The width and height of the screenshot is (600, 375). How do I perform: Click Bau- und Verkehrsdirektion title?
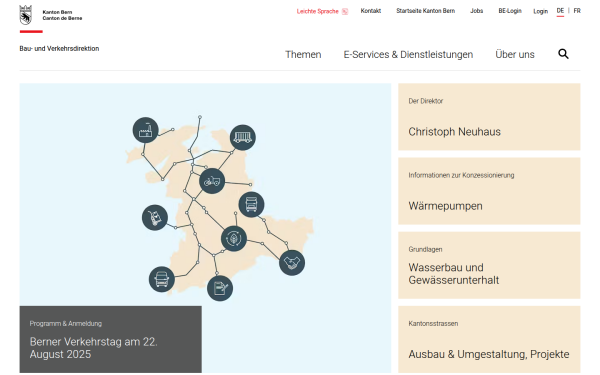(x=59, y=49)
